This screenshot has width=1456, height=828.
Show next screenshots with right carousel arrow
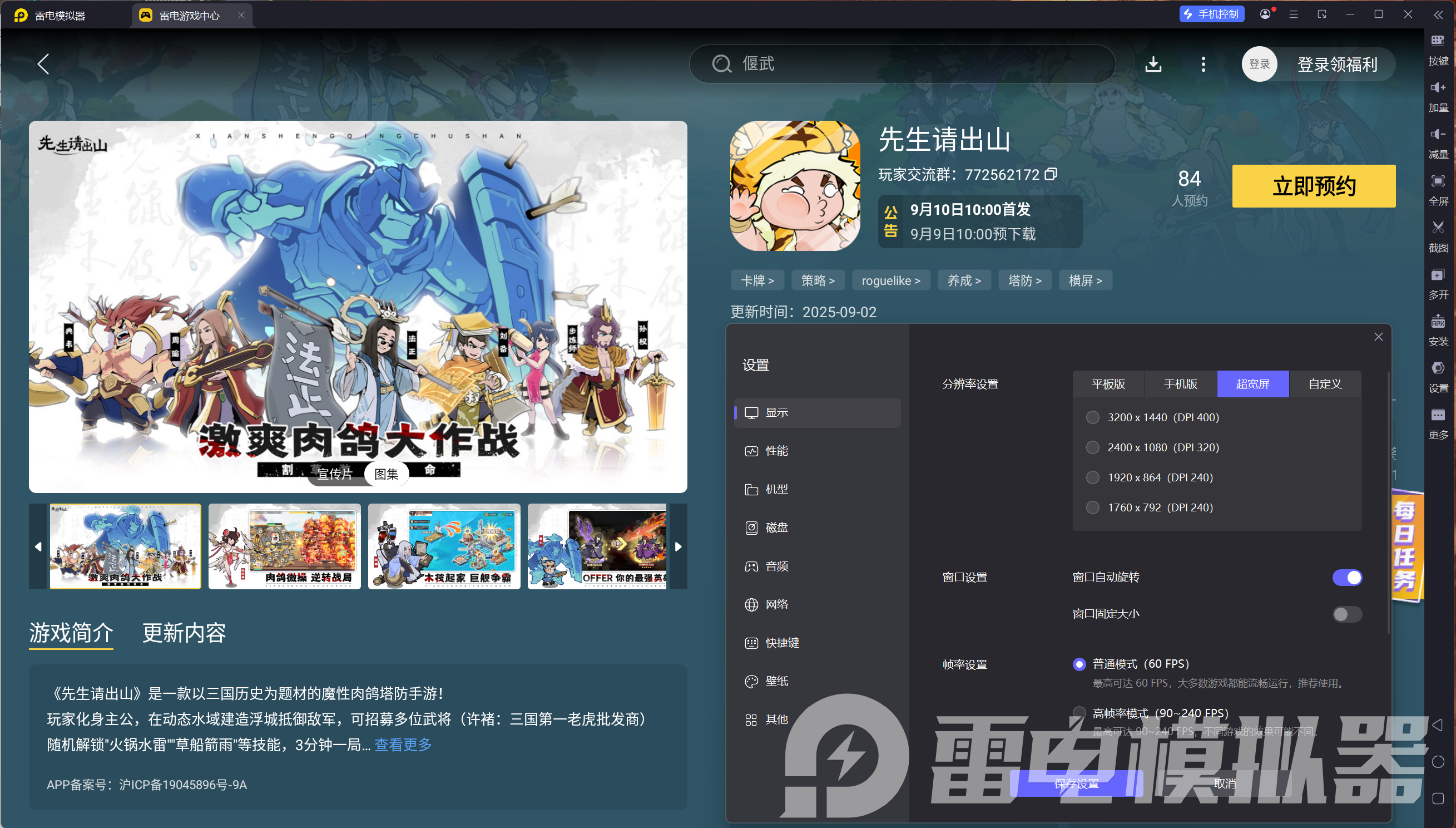[677, 546]
